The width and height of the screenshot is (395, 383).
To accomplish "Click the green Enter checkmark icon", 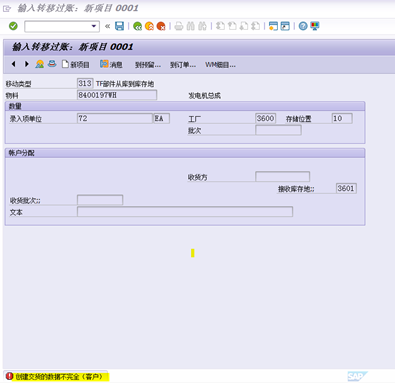I will pyautogui.click(x=13, y=26).
